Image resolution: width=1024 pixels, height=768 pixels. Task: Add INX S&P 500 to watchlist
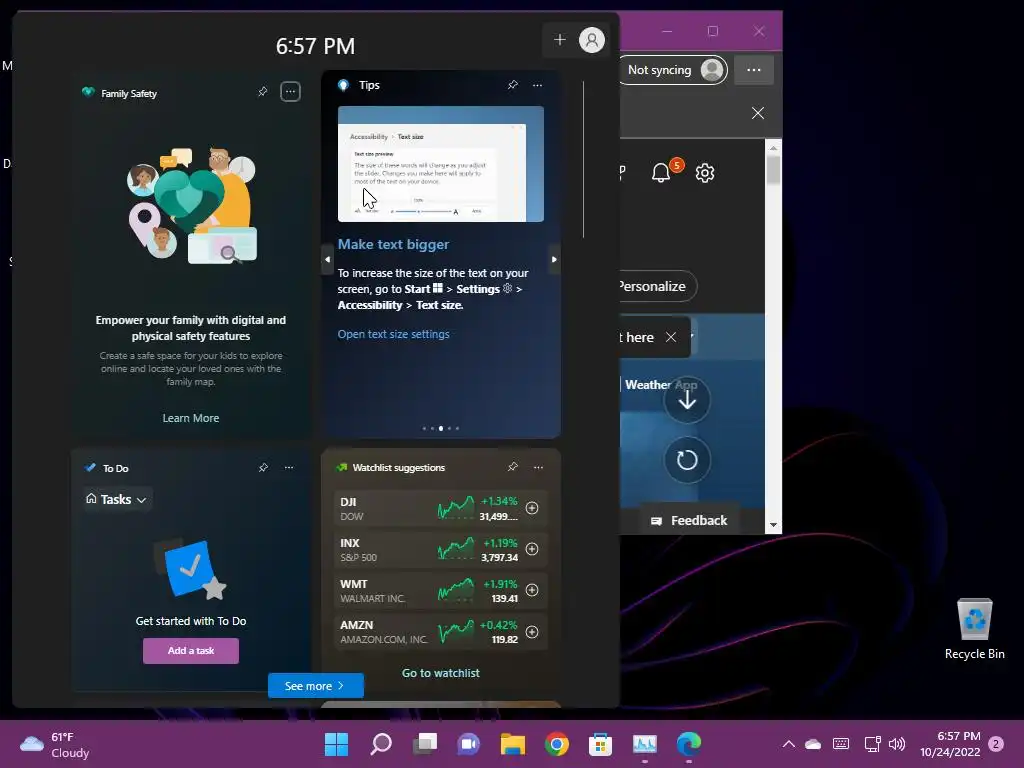pos(532,549)
